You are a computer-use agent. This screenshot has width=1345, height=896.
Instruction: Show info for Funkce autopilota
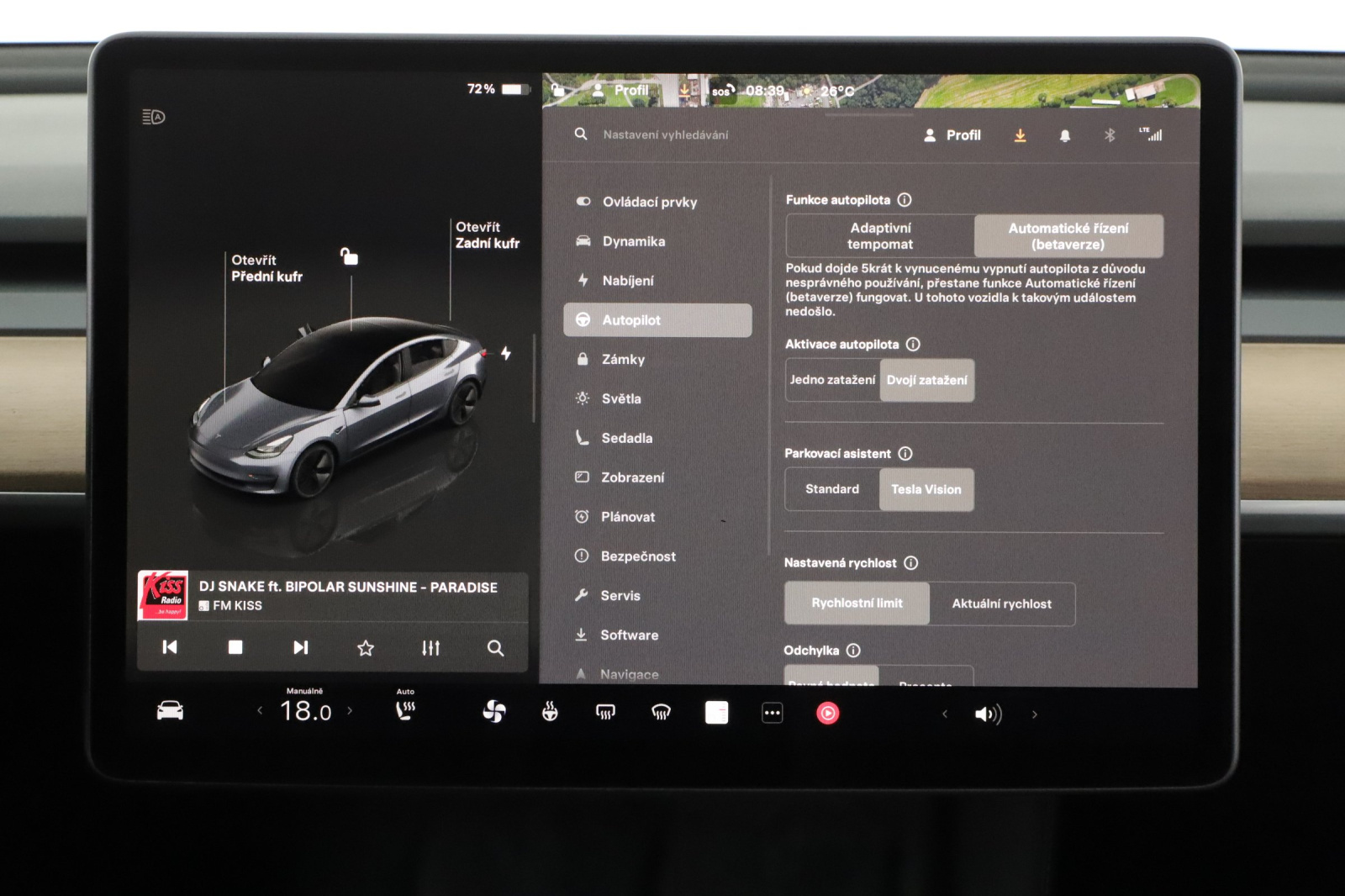coord(905,200)
